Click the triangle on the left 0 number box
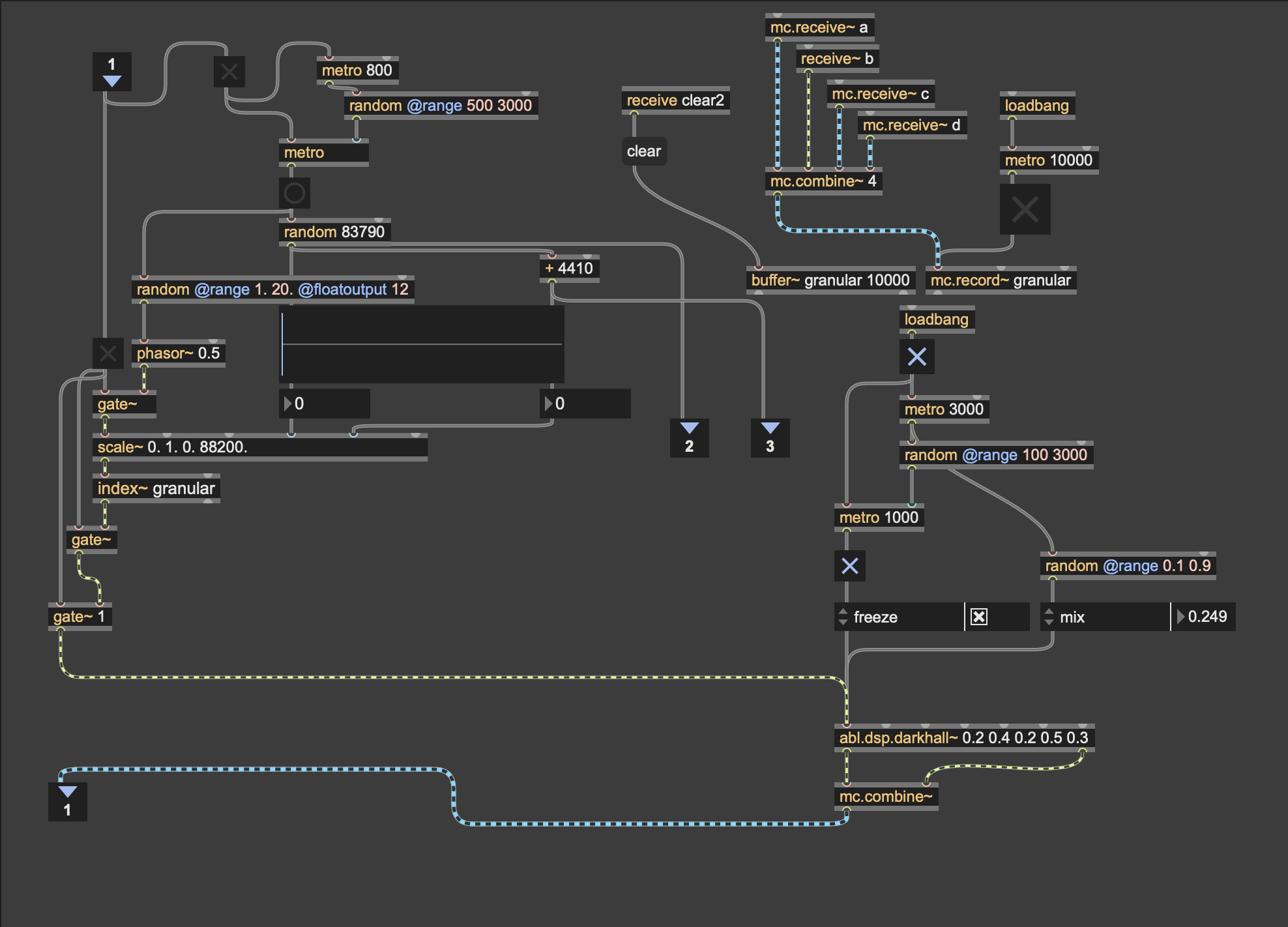1288x927 pixels. 288,404
